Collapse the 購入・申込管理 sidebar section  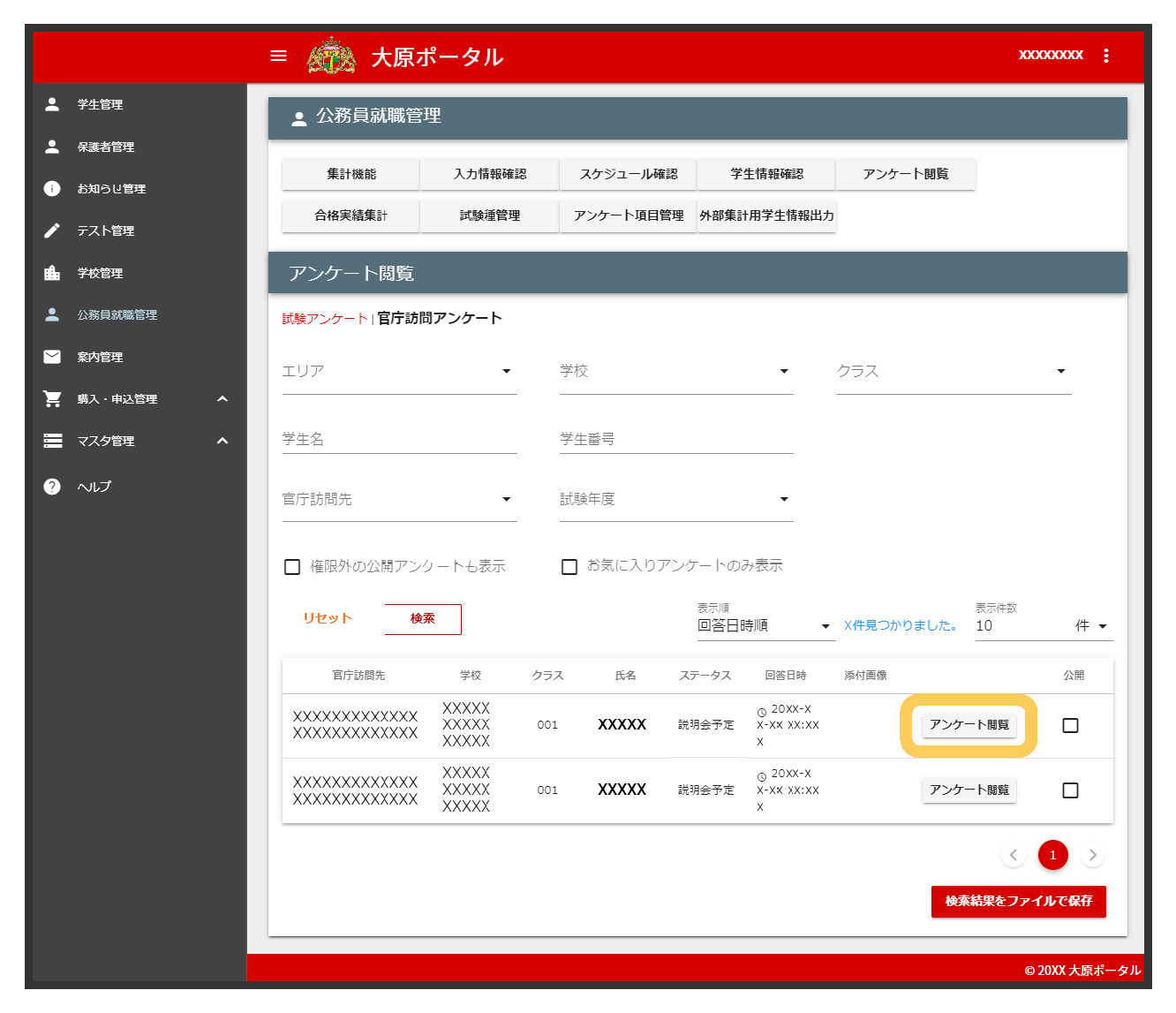pyautogui.click(x=222, y=399)
